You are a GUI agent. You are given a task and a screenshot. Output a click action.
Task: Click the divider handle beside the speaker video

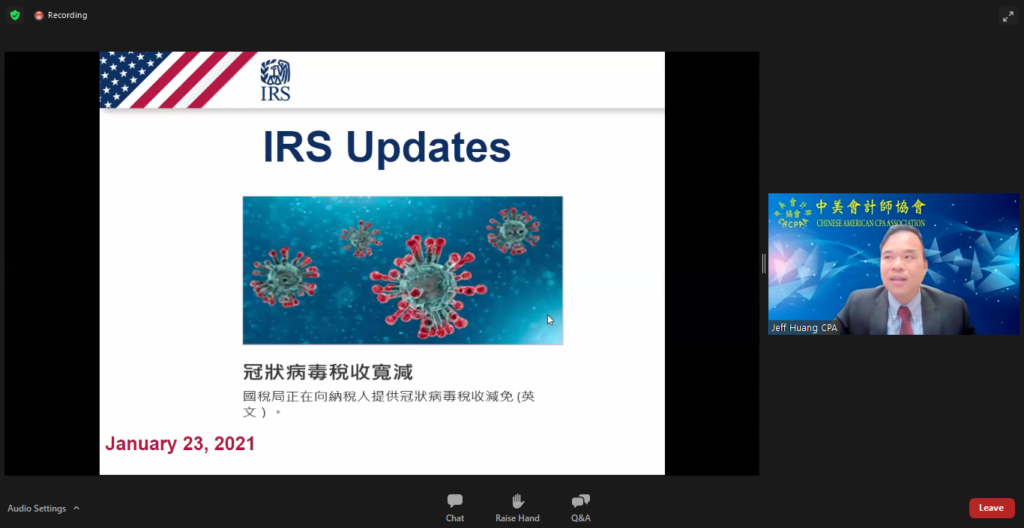coord(763,263)
